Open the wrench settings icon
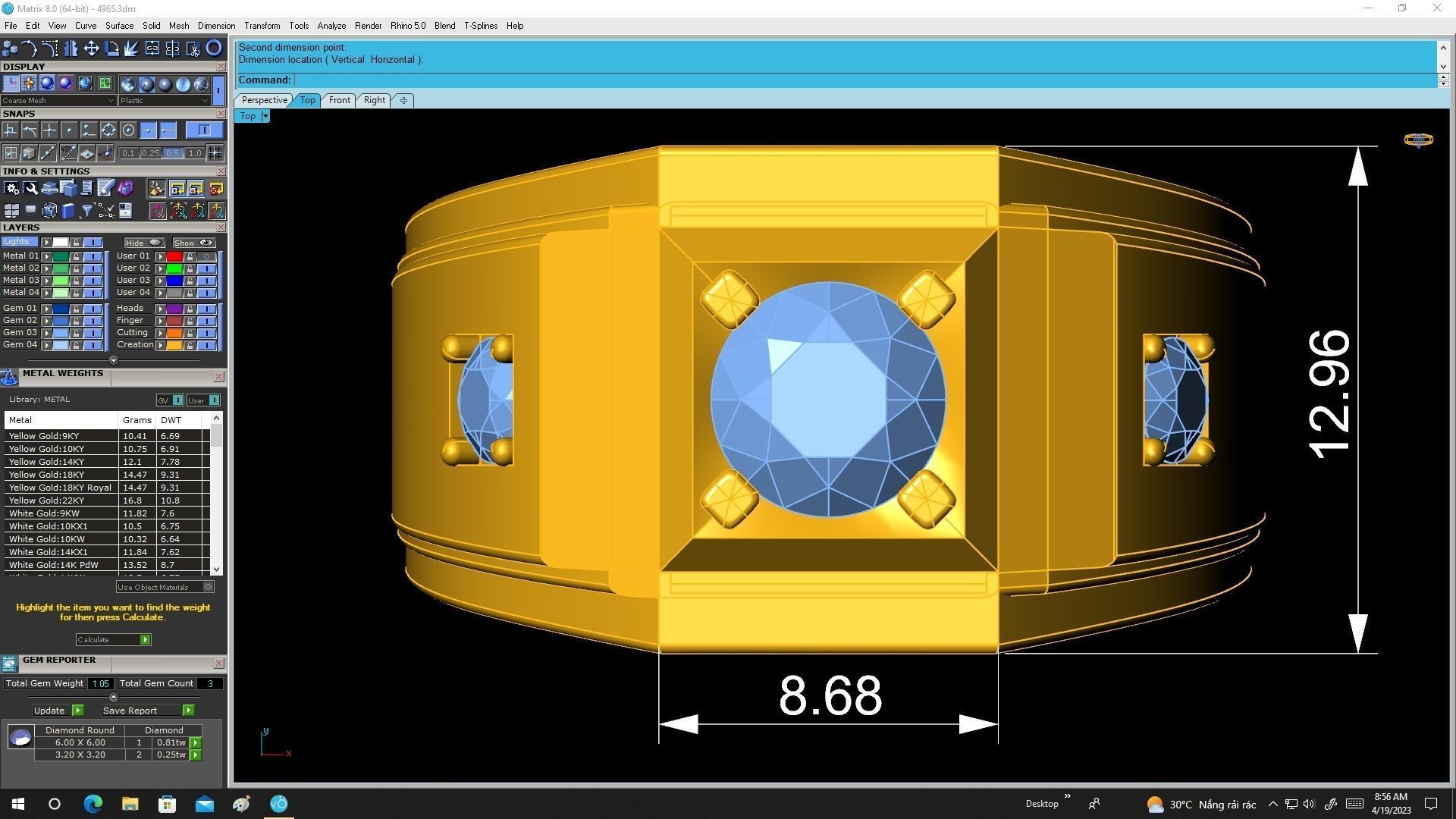 point(30,188)
